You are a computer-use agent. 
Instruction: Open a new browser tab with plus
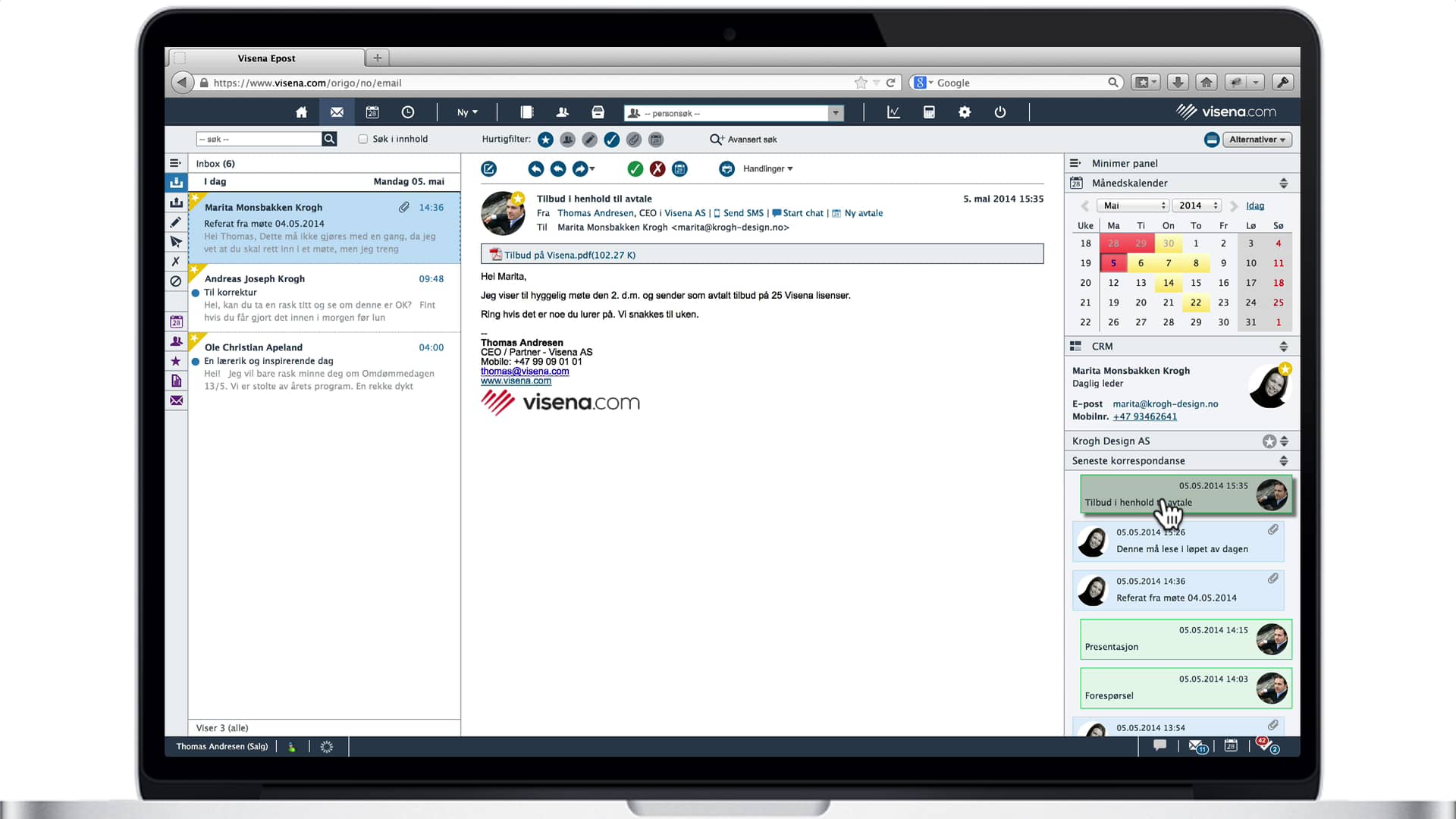(377, 58)
